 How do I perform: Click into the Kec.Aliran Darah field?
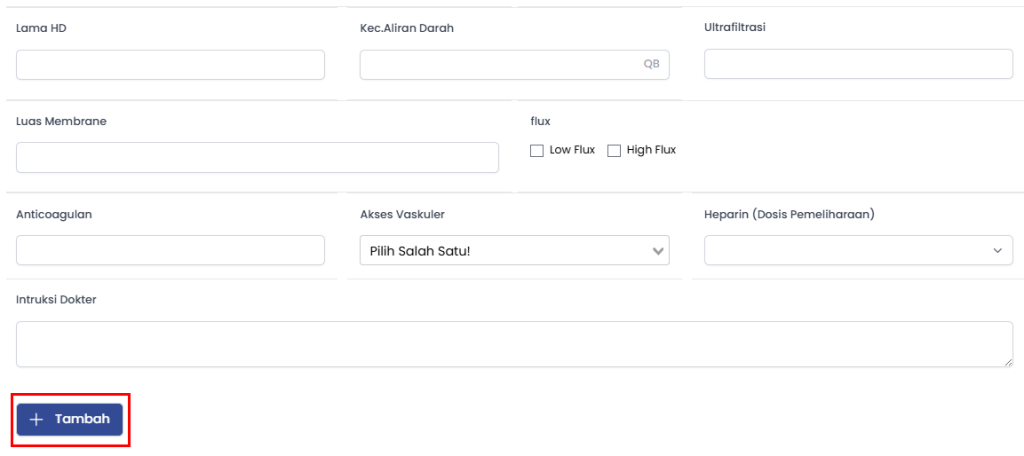(x=500, y=64)
